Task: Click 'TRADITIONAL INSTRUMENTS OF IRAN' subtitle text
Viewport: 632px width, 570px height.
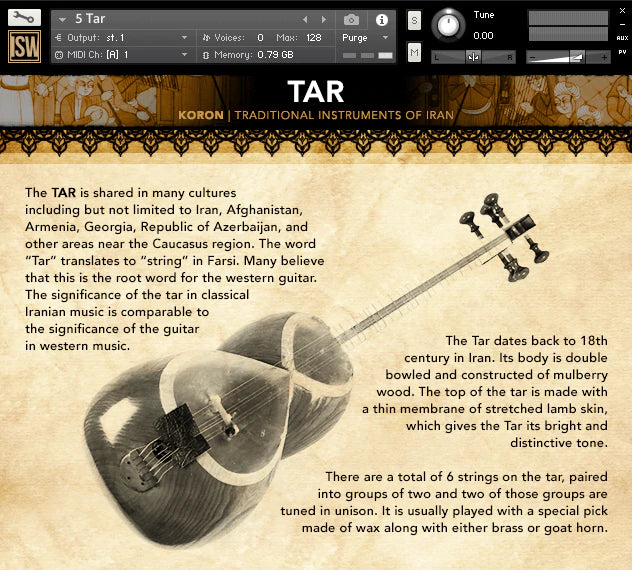Action: coord(344,115)
